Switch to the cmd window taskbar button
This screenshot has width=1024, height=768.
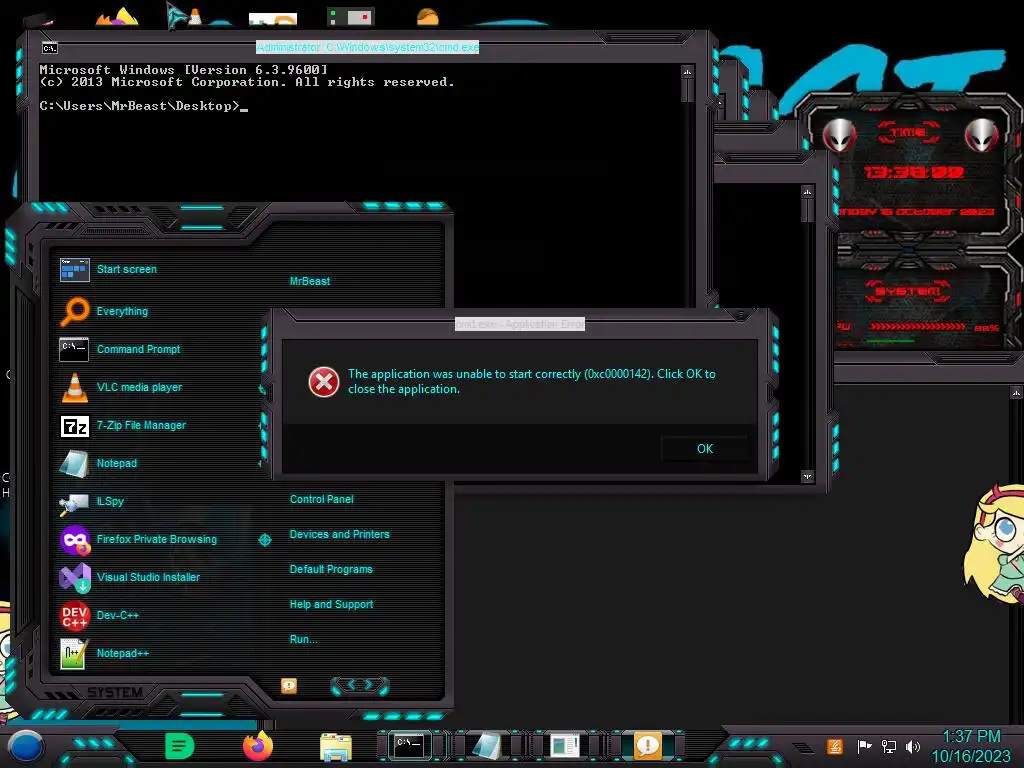[x=409, y=746]
